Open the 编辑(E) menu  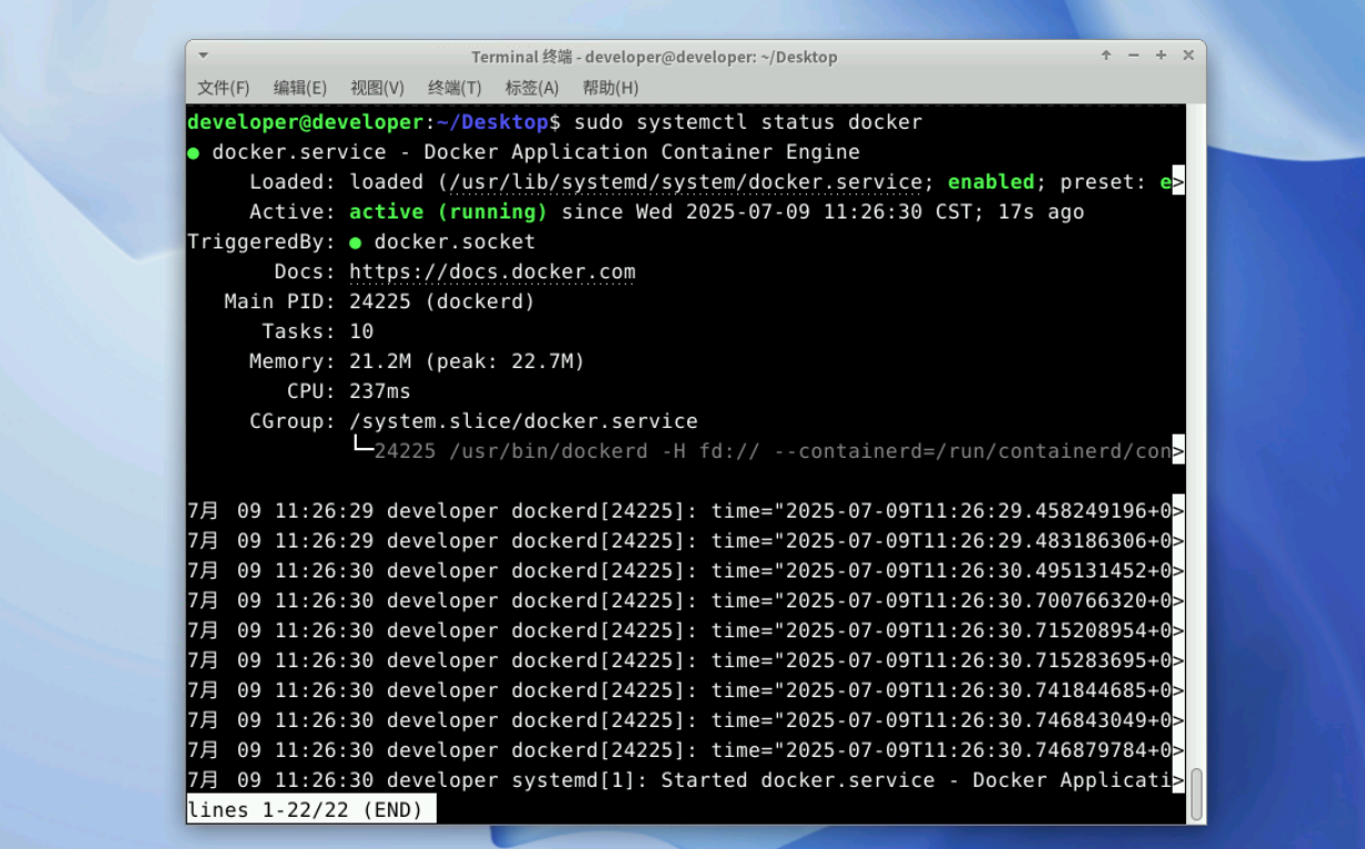click(x=300, y=88)
